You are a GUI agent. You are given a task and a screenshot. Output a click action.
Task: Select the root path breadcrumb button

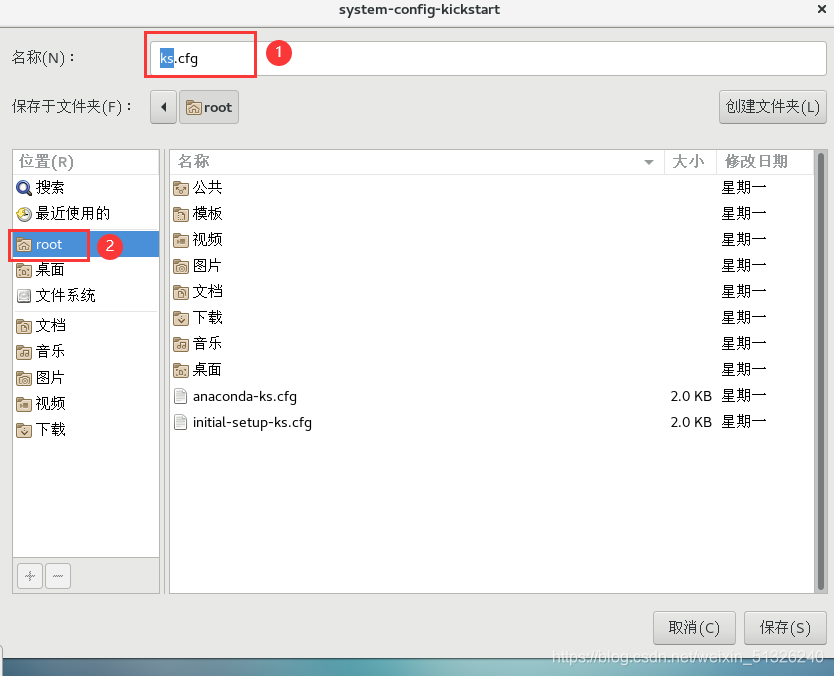(208, 107)
